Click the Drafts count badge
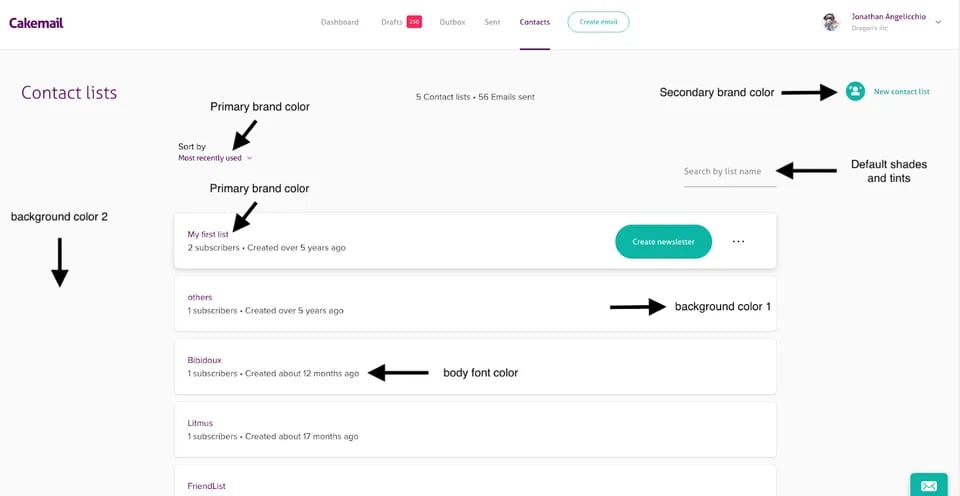This screenshot has width=960, height=496. [414, 22]
